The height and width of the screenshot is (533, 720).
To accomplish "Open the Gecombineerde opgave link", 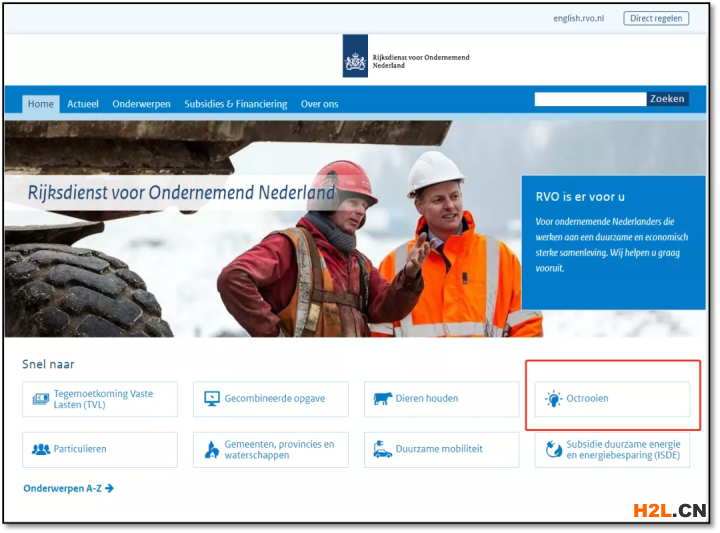I will 270,399.
